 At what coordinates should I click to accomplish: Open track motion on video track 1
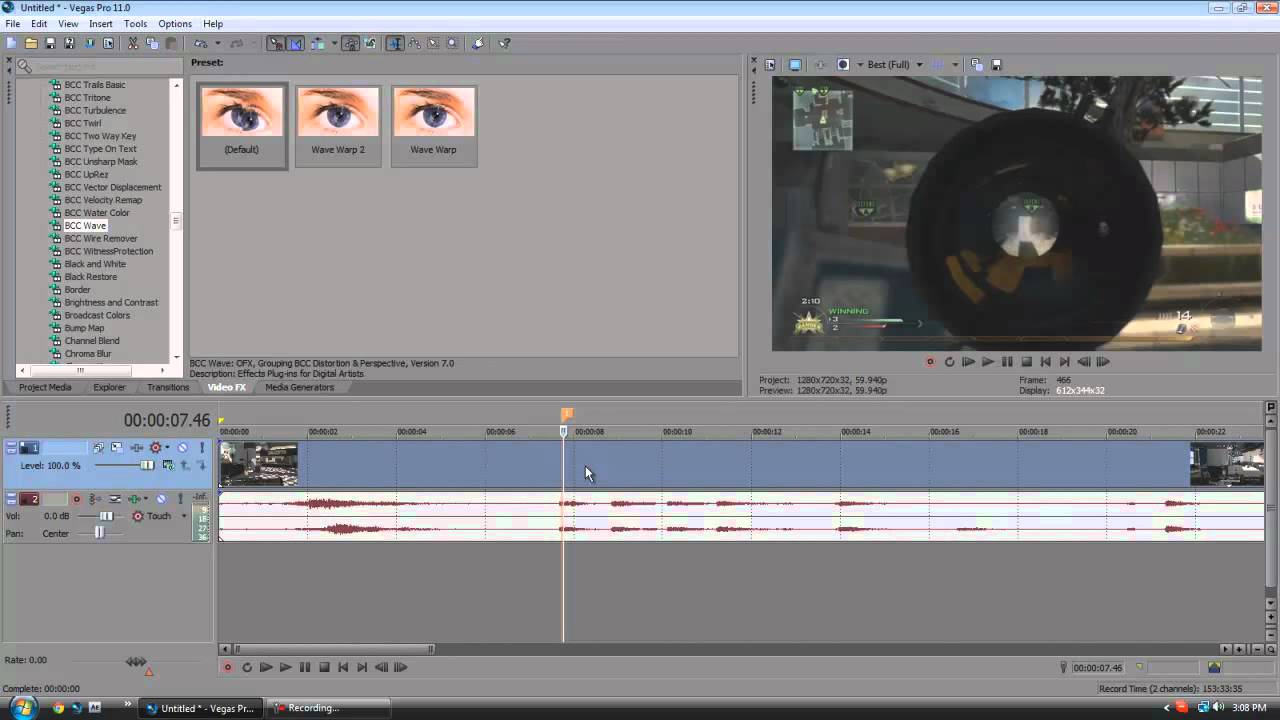117,447
